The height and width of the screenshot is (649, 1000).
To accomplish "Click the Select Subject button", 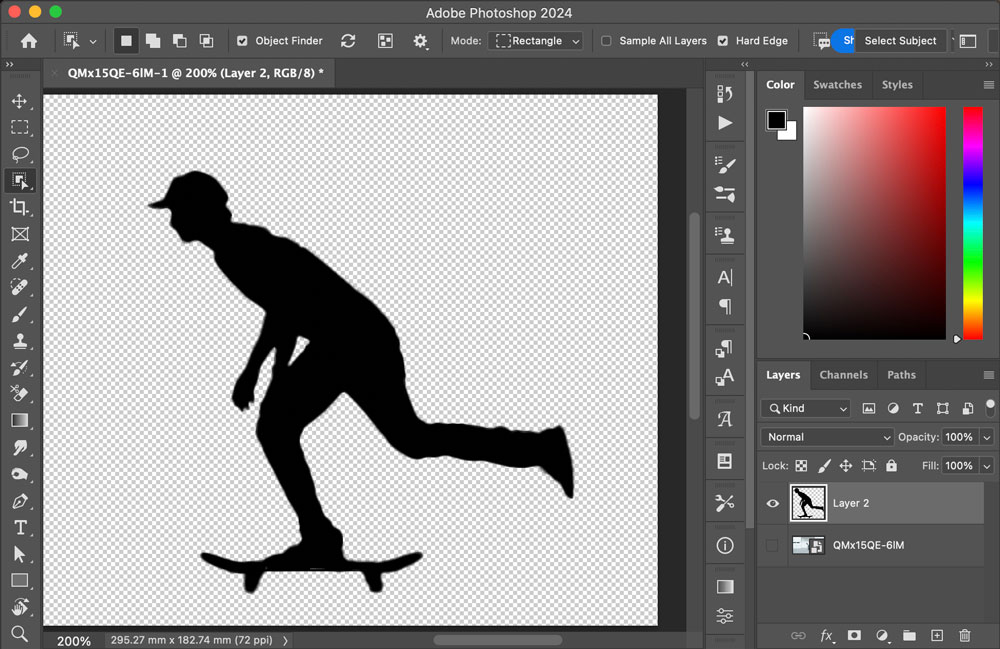I will 900,41.
